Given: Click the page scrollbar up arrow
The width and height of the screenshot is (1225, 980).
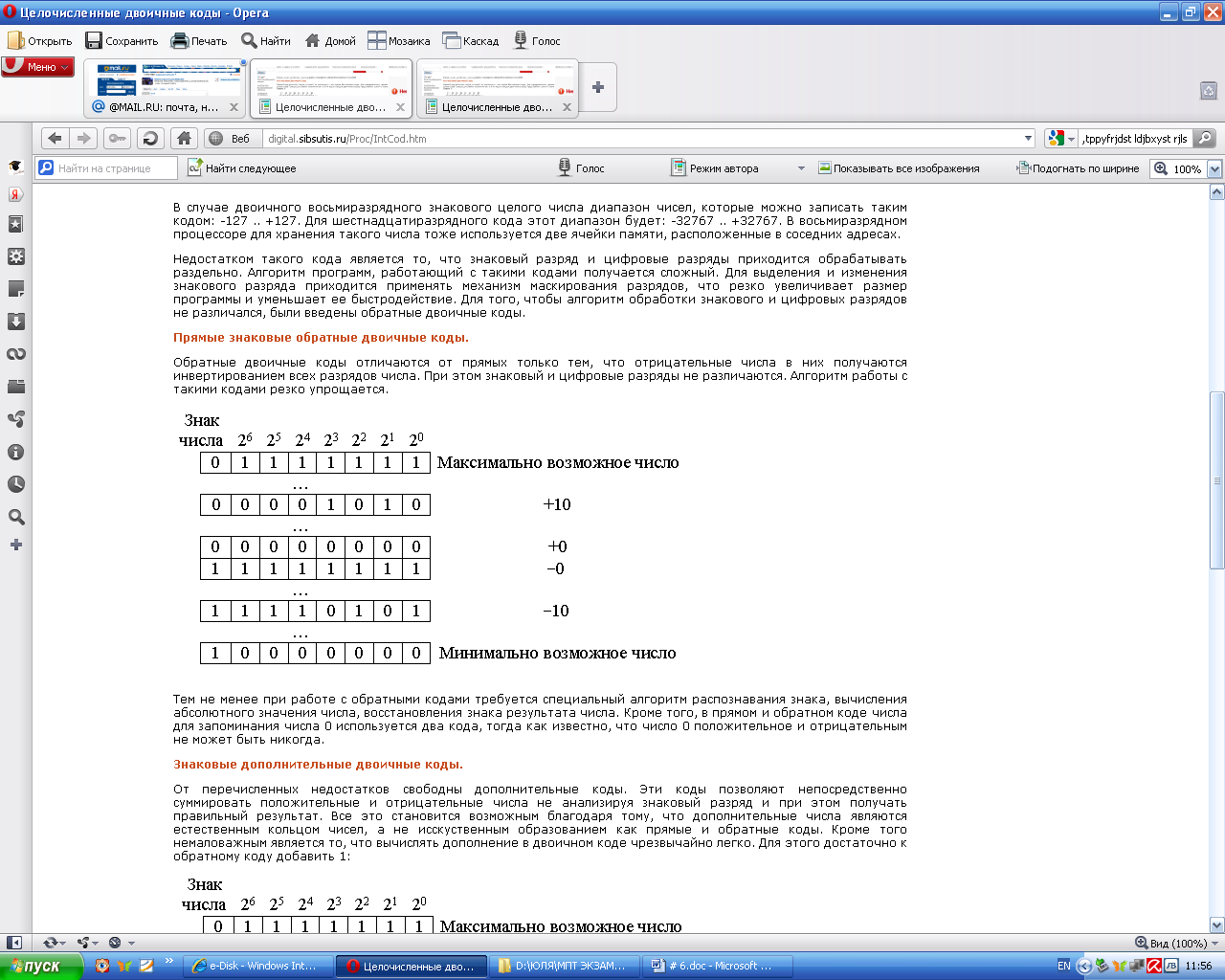Looking at the screenshot, I should (1217, 191).
